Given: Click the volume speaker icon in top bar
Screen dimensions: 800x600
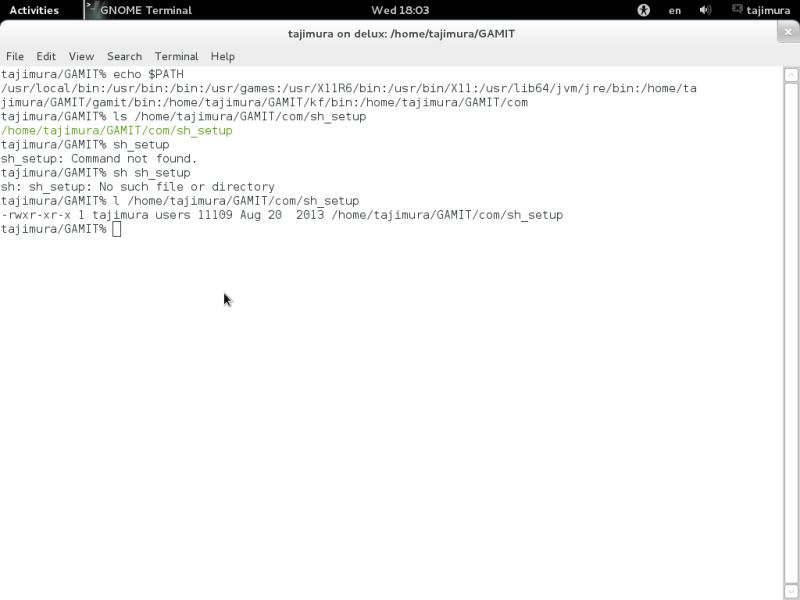Looking at the screenshot, I should click(705, 10).
